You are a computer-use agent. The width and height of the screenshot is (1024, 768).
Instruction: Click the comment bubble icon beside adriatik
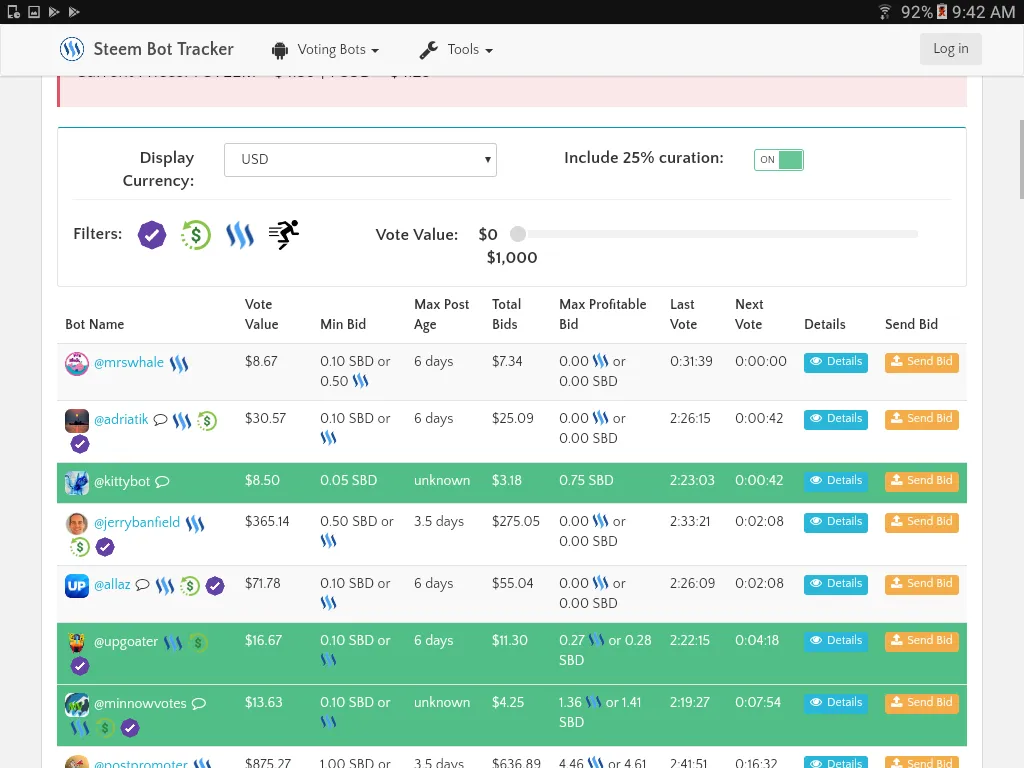point(160,420)
